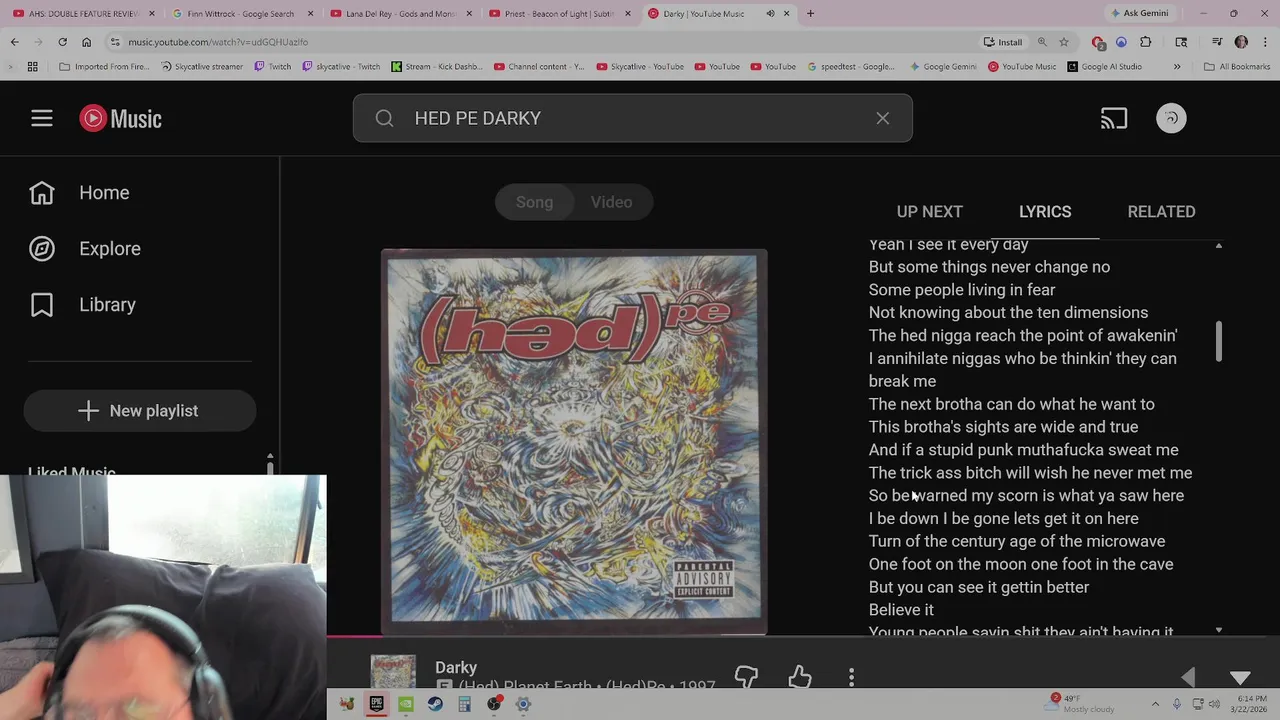This screenshot has width=1280, height=720.
Task: Like the song Darky
Action: [799, 678]
